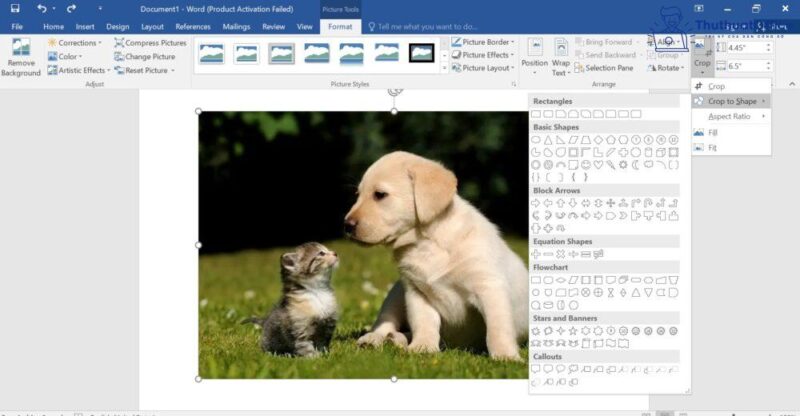
Task: Click Reset Picture
Action: tap(145, 70)
